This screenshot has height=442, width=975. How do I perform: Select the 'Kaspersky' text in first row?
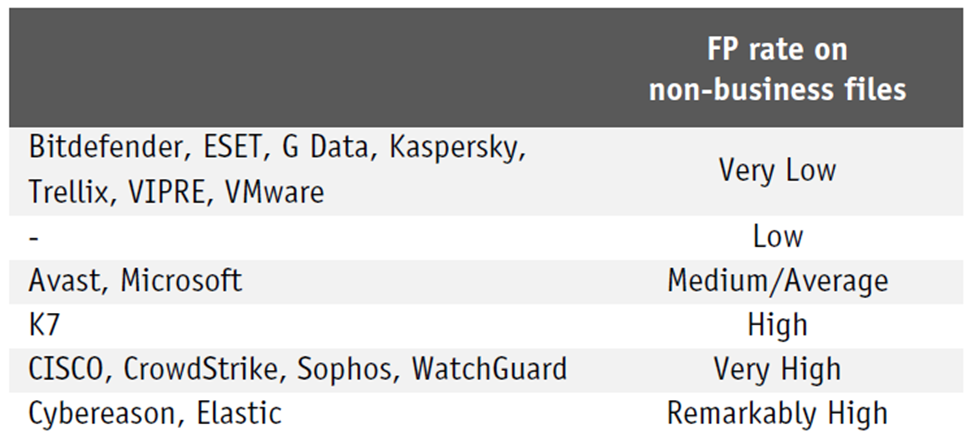click(457, 150)
